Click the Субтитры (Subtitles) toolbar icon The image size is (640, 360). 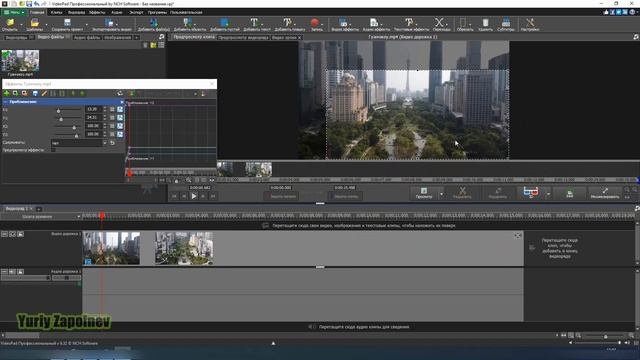coord(506,22)
